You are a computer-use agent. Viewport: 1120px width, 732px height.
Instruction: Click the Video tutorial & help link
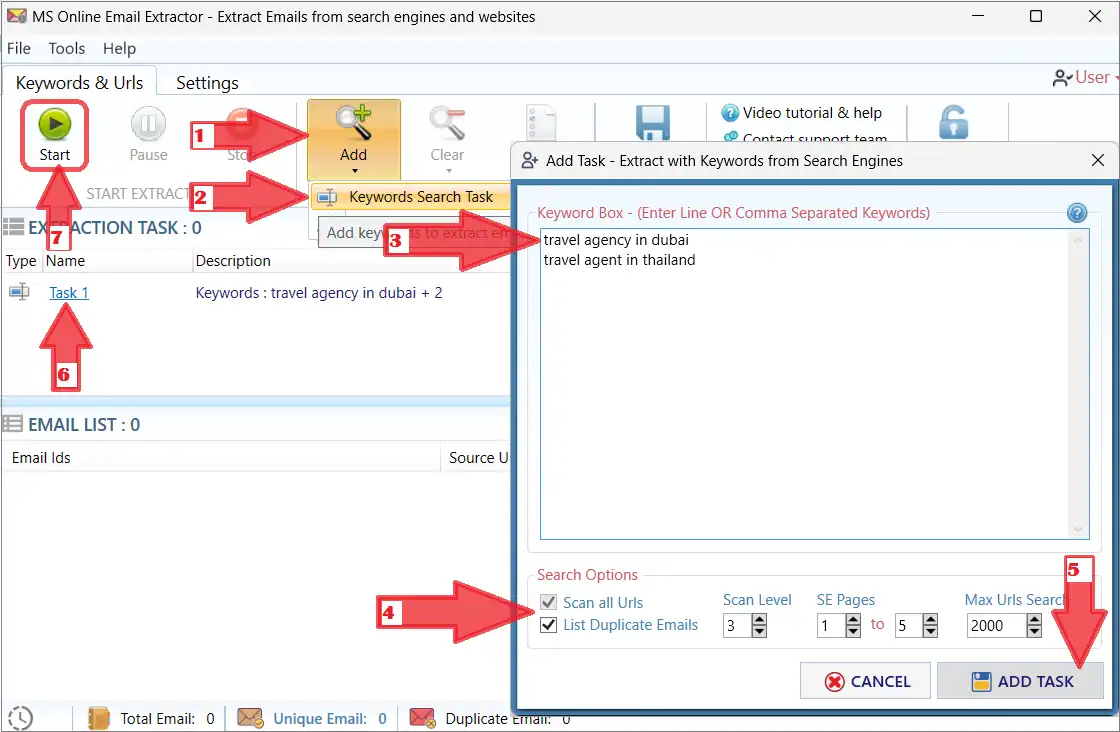(x=812, y=113)
